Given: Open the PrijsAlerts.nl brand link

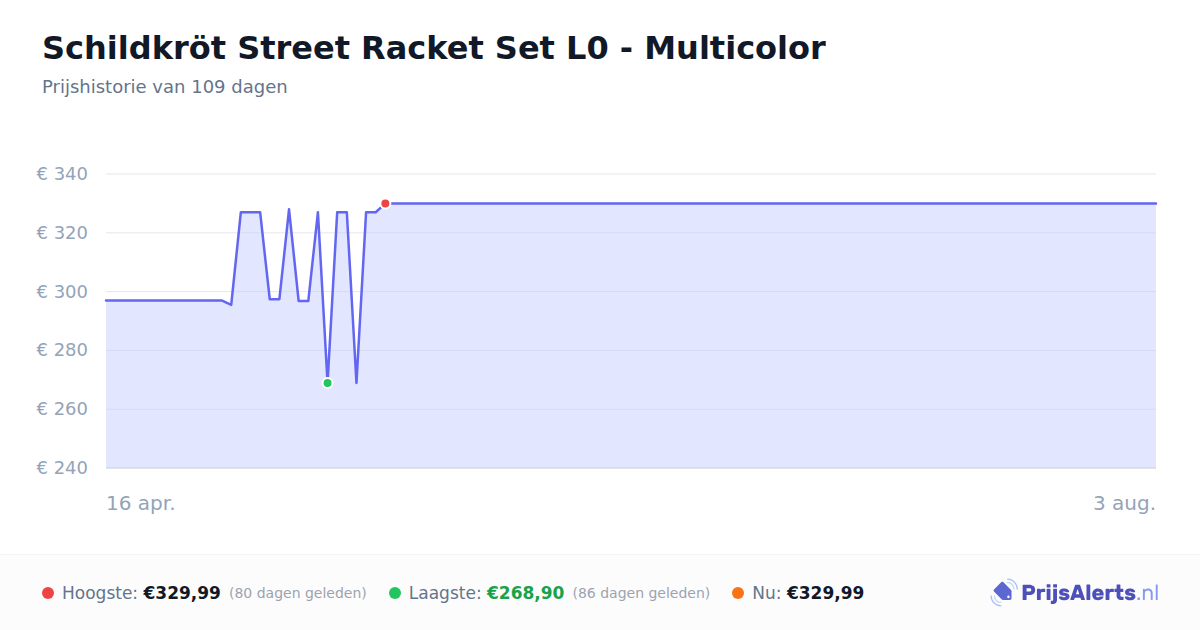Looking at the screenshot, I should (1075, 593).
